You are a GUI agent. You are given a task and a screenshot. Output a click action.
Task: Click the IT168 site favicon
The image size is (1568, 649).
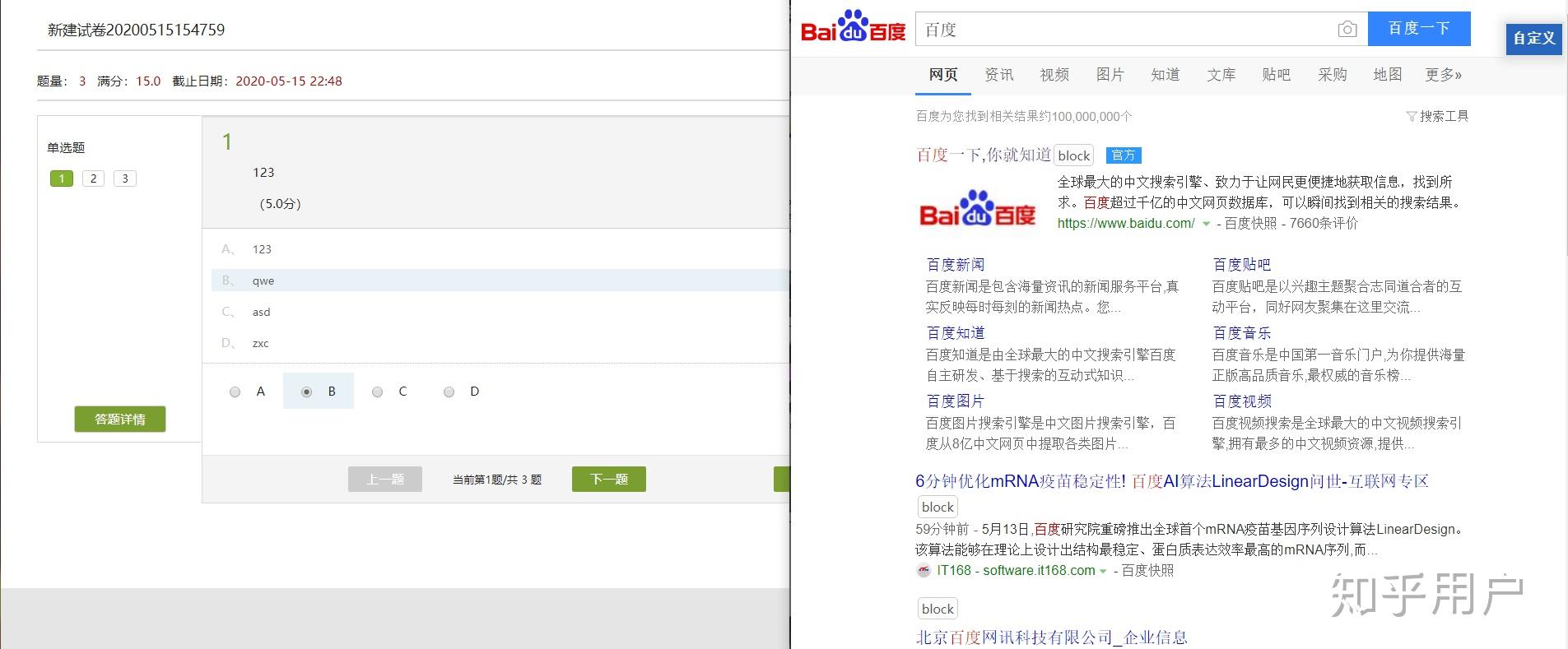923,570
